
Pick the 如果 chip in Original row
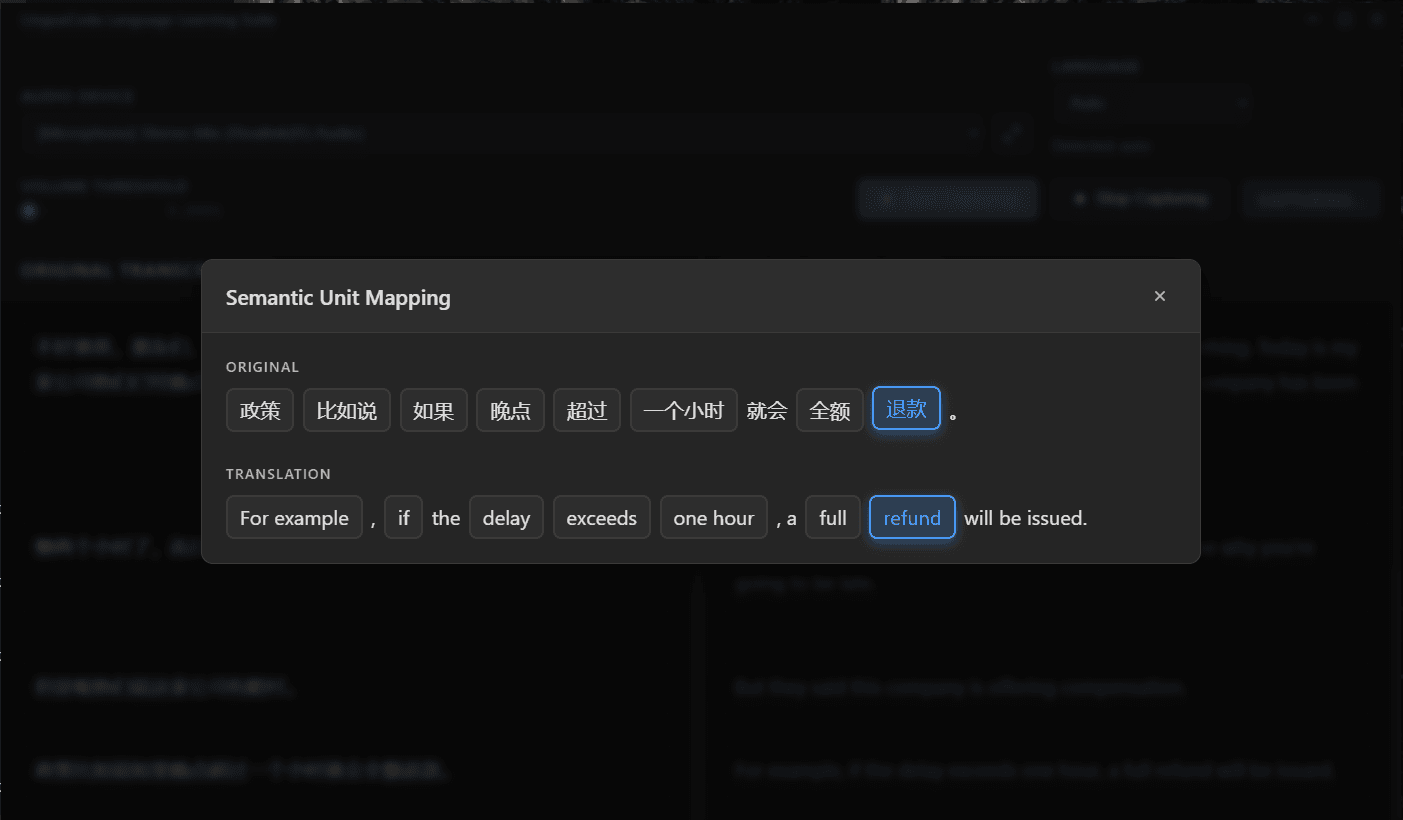433,411
